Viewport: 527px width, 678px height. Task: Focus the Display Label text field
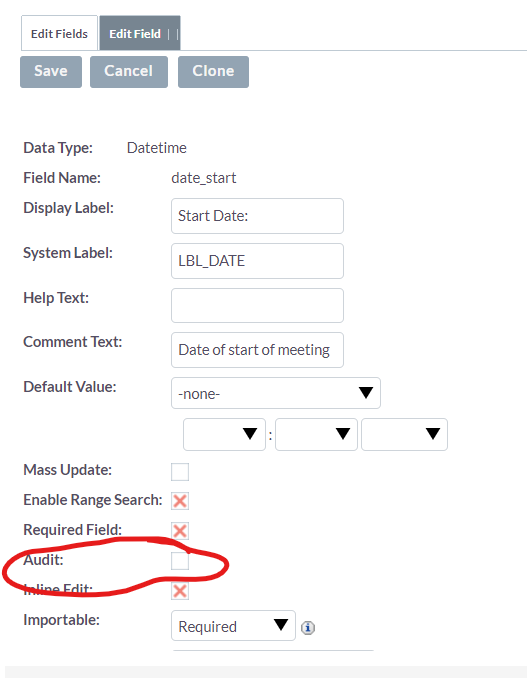[x=257, y=216]
